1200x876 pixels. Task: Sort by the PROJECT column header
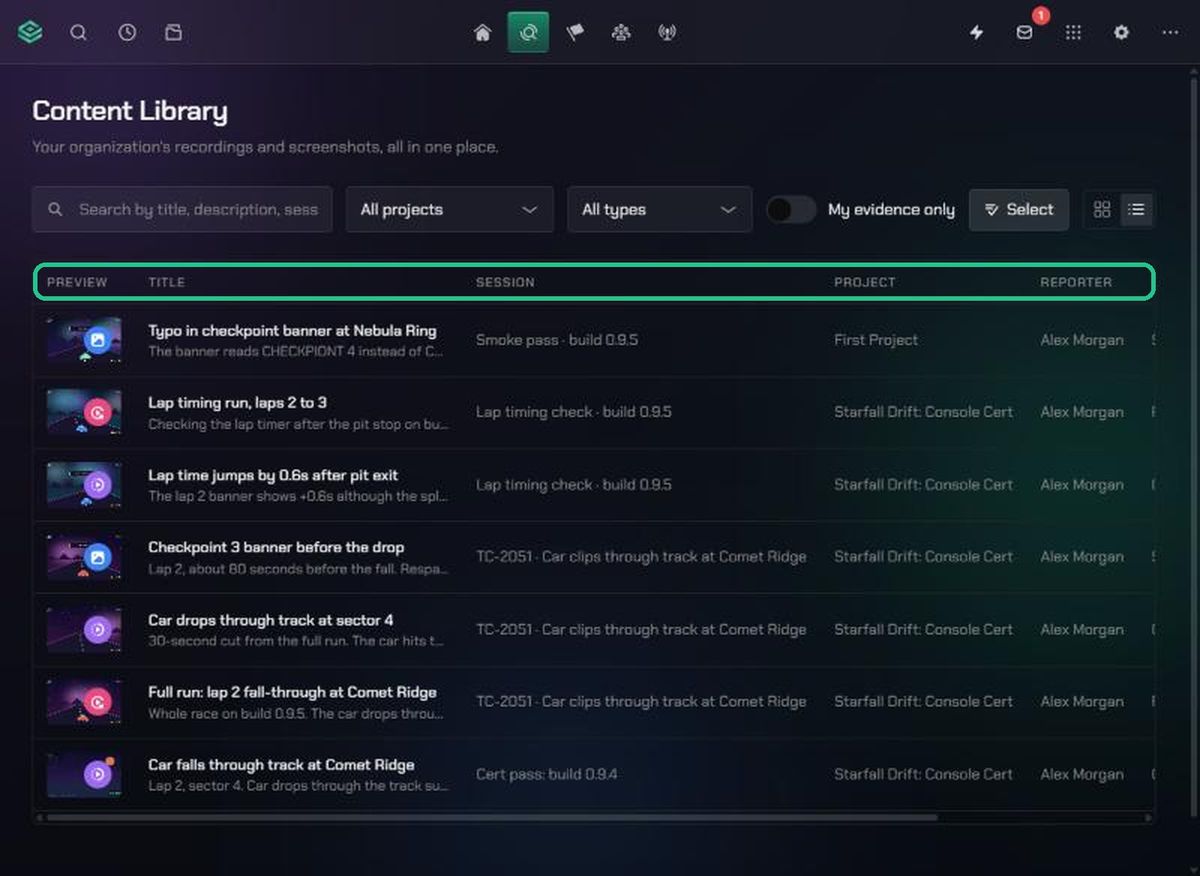pyautogui.click(x=865, y=282)
